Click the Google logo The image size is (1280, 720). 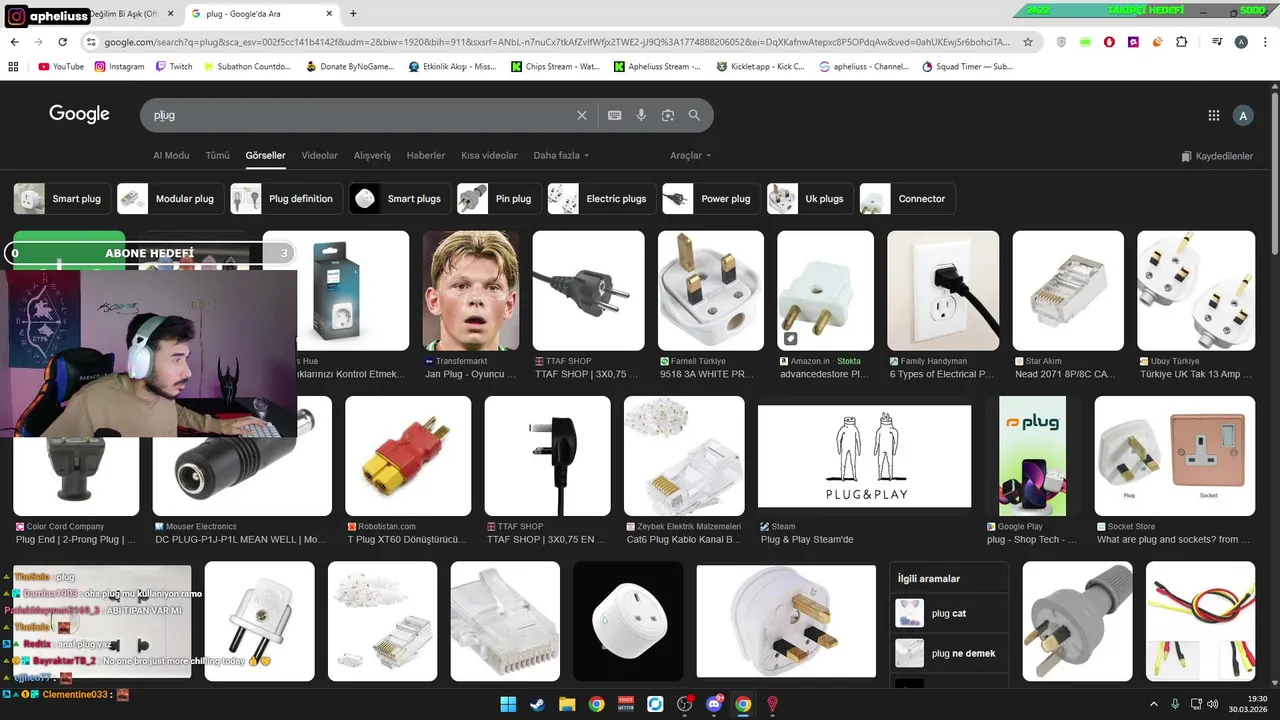tap(79, 114)
